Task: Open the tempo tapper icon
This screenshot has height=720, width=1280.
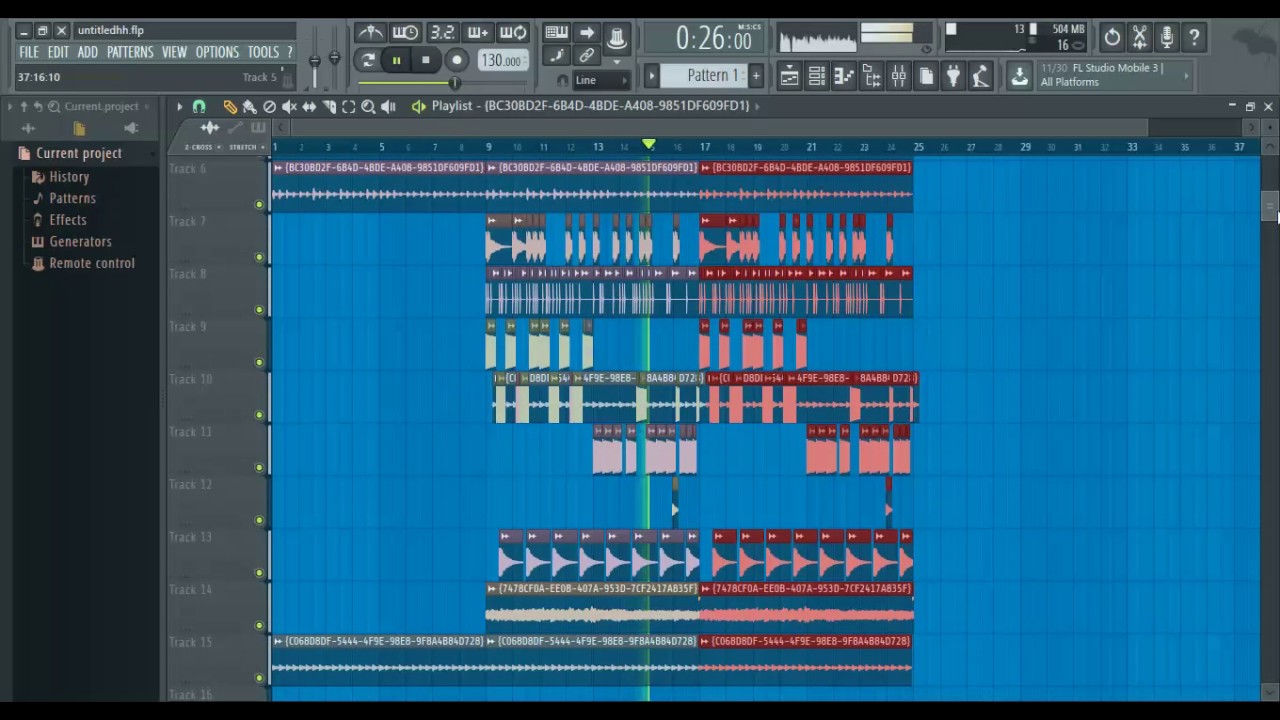Action: point(980,75)
